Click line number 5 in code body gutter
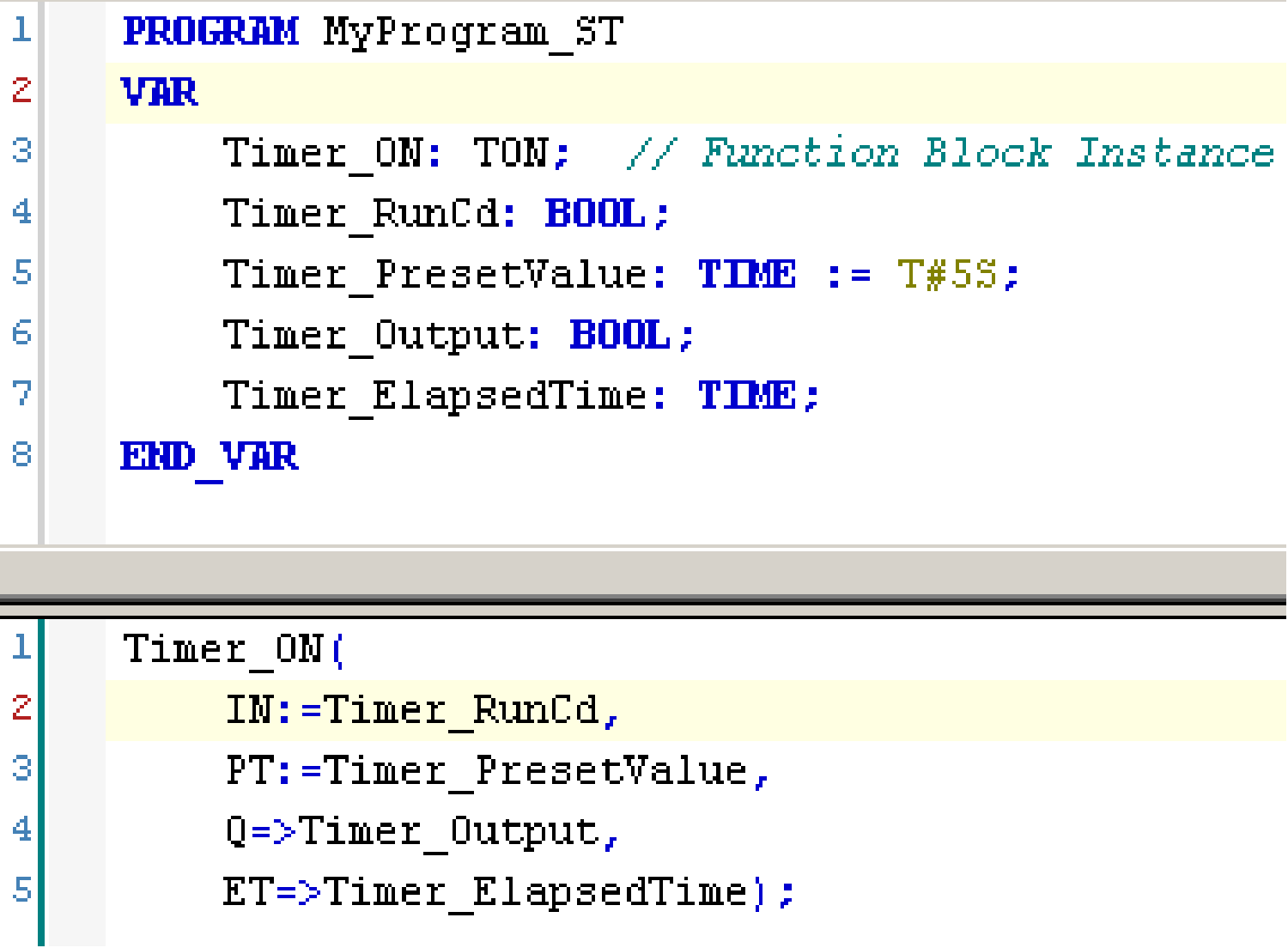Viewport: 1288px width, 948px height. pos(21,890)
